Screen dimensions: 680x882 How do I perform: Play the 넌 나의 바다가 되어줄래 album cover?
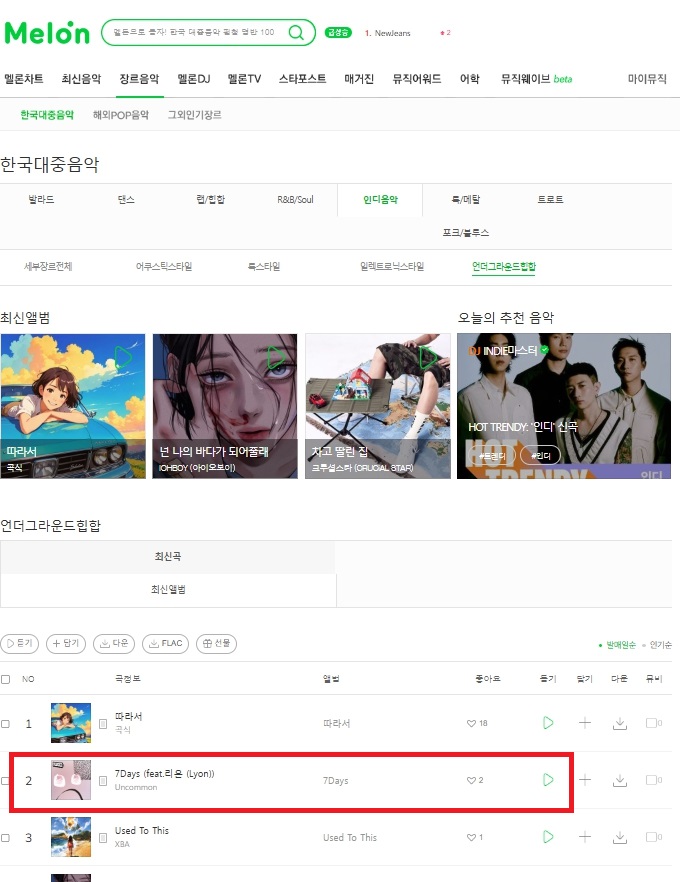(x=276, y=357)
